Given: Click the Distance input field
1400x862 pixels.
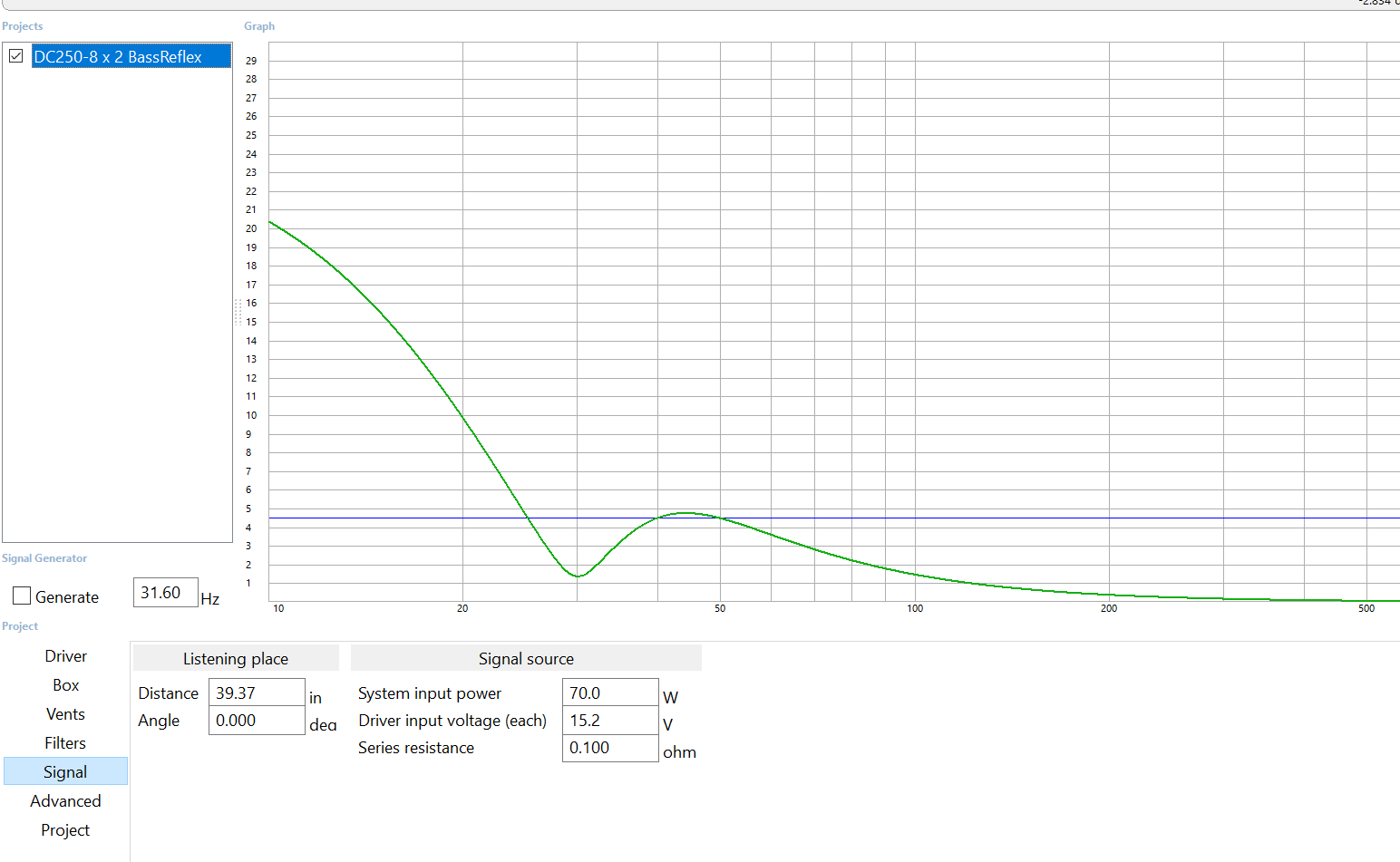Looking at the screenshot, I should pyautogui.click(x=257, y=693).
